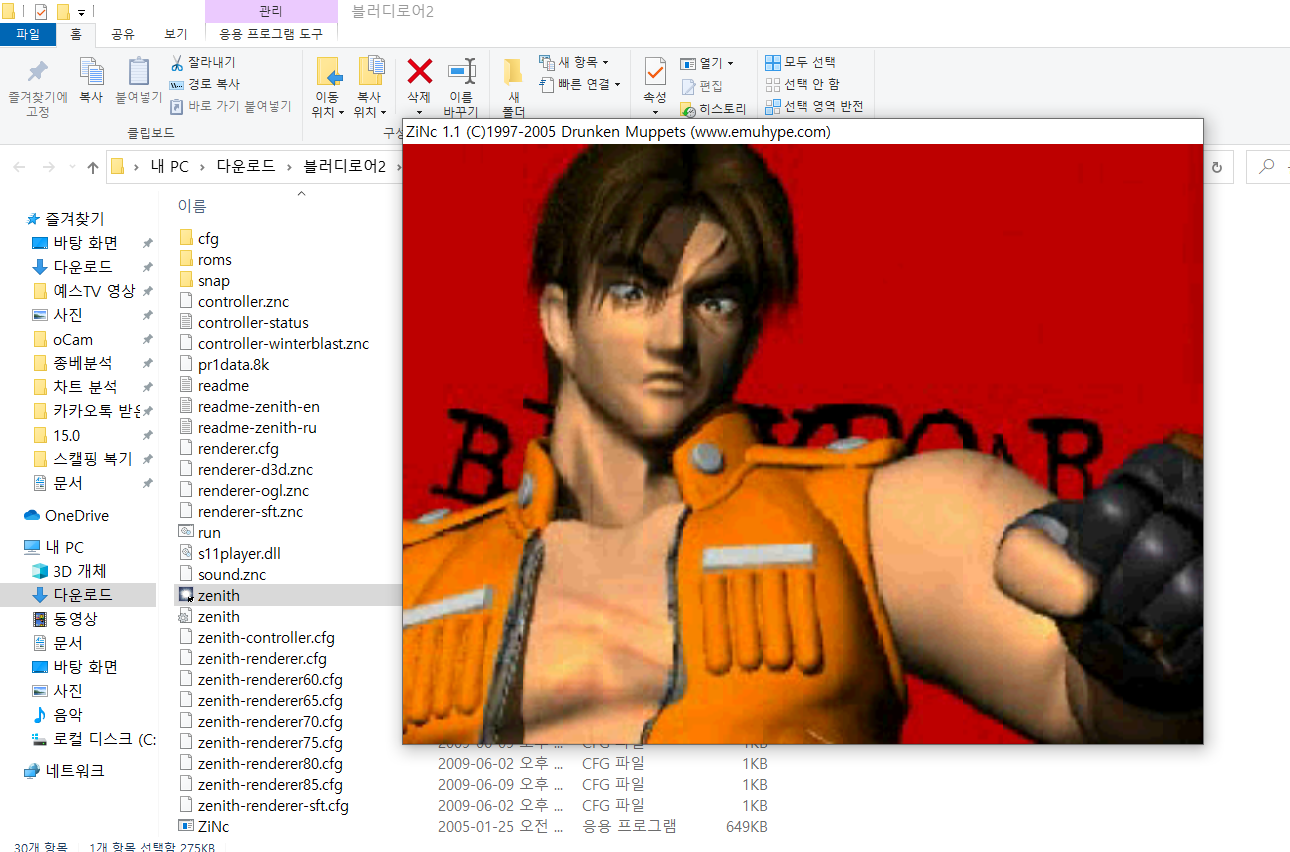The image size is (1290, 852).
Task: Open the 파일 (File) tab
Action: 28,34
